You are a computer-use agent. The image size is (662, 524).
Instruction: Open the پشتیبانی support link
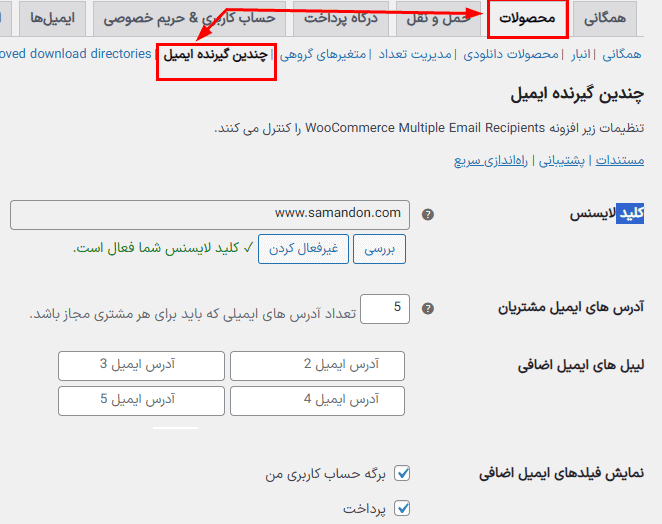[562, 160]
